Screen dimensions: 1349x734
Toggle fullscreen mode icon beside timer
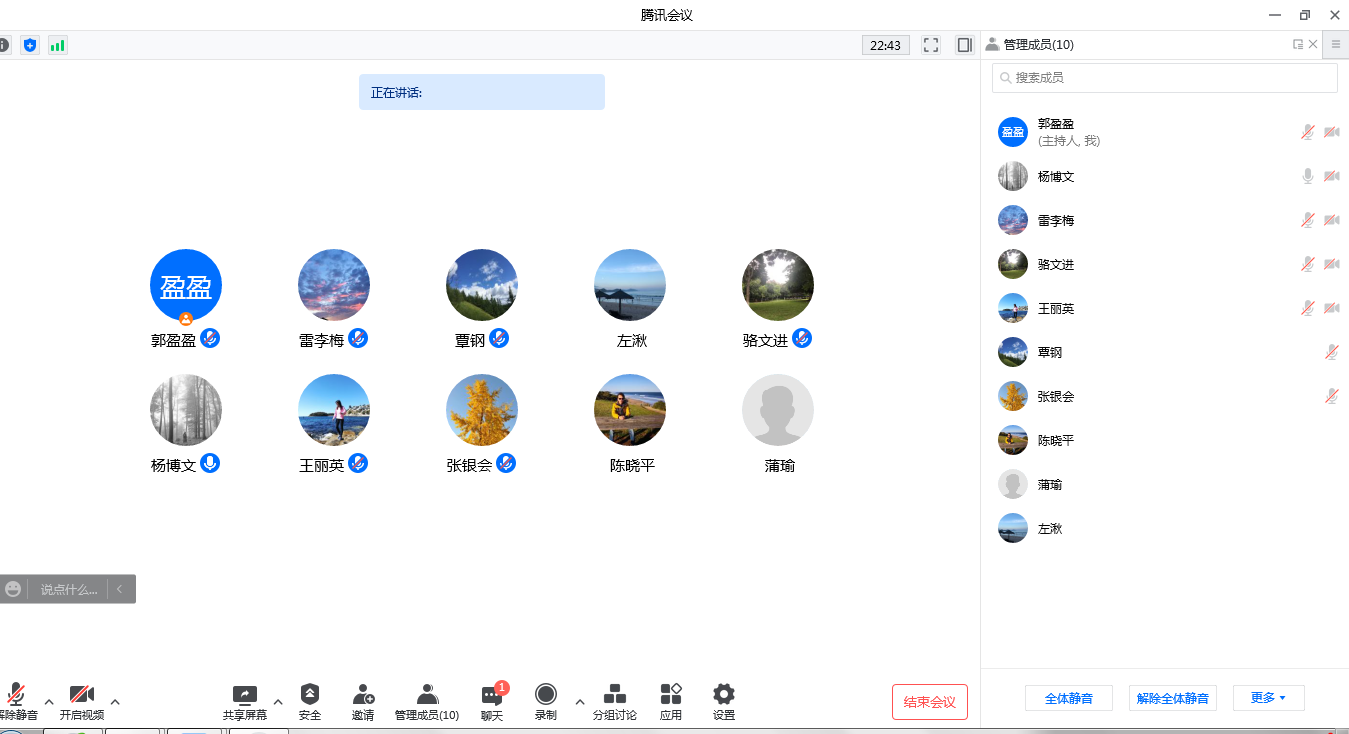pyautogui.click(x=931, y=45)
